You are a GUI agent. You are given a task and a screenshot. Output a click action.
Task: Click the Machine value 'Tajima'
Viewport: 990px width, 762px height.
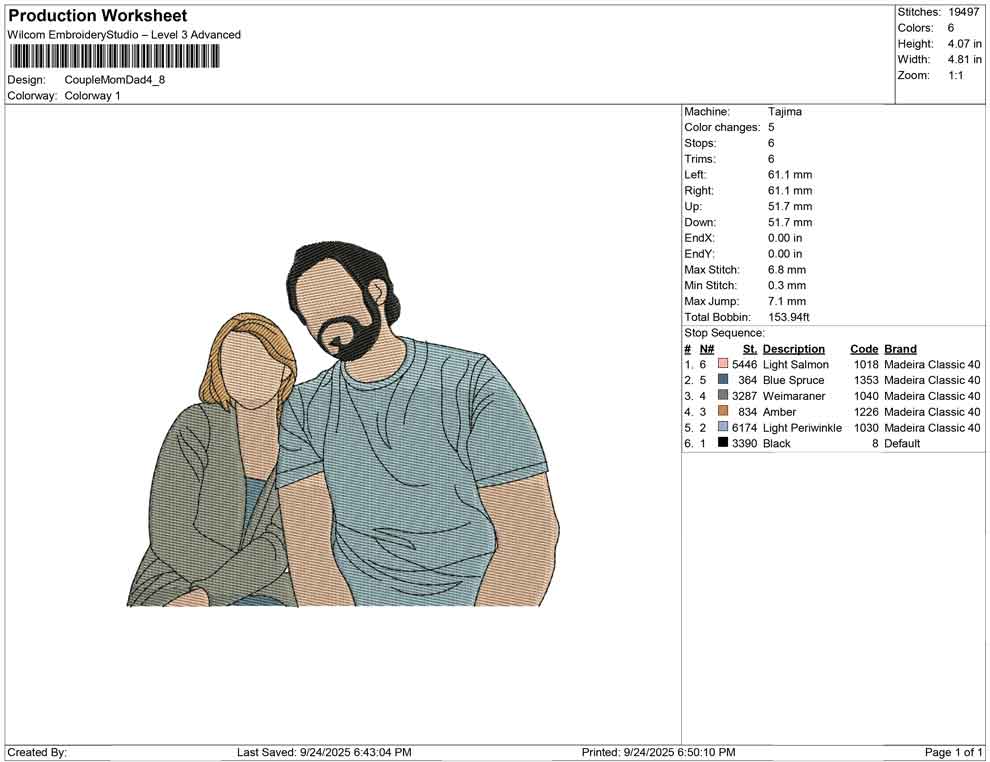pyautogui.click(x=785, y=112)
